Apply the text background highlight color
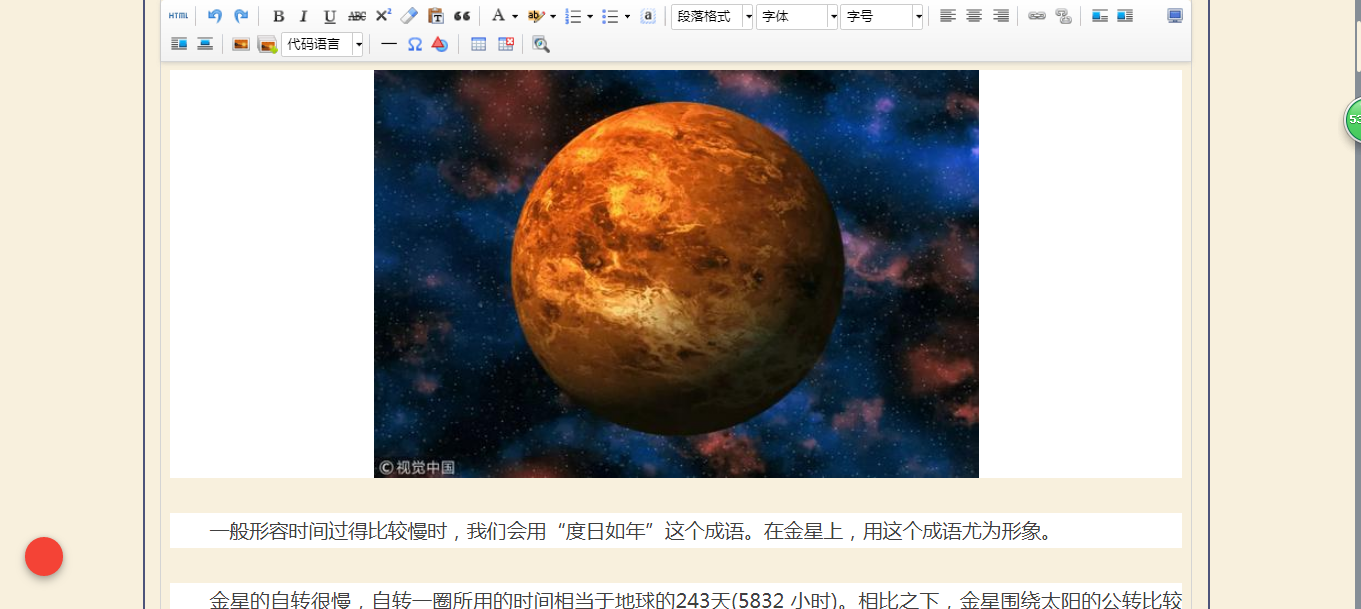 click(x=536, y=16)
